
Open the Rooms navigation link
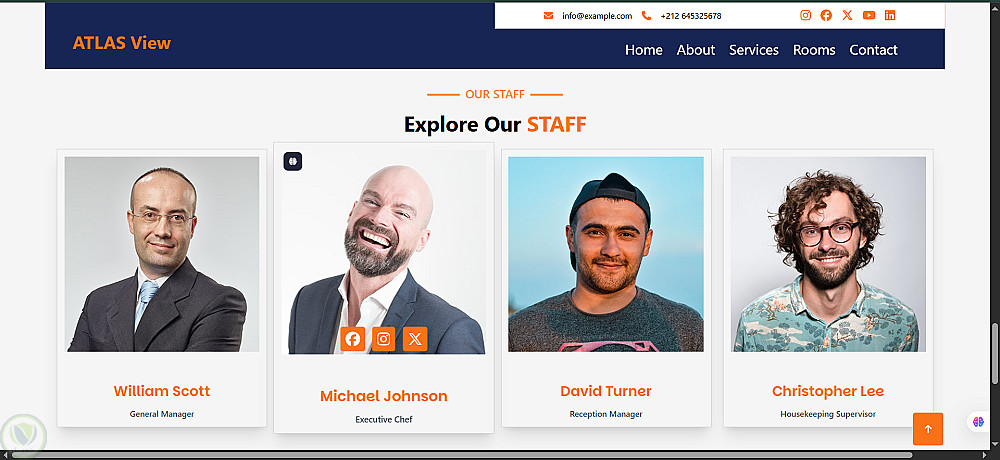(814, 50)
